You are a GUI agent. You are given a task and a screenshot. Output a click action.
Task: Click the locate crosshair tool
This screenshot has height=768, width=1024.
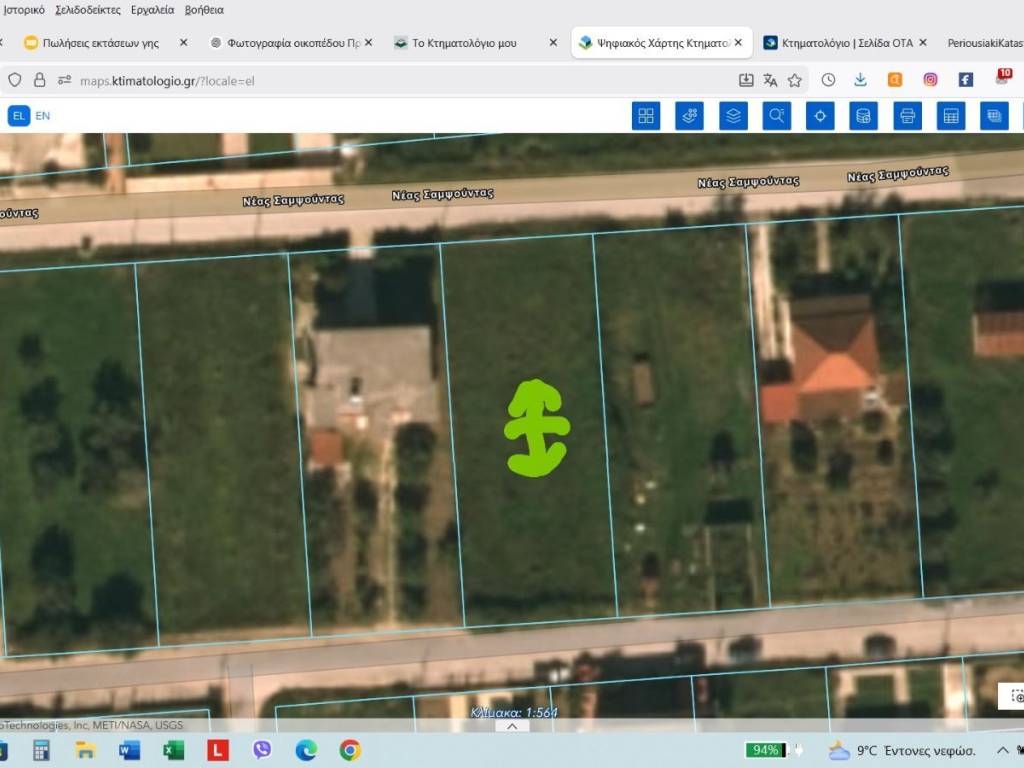[820, 116]
